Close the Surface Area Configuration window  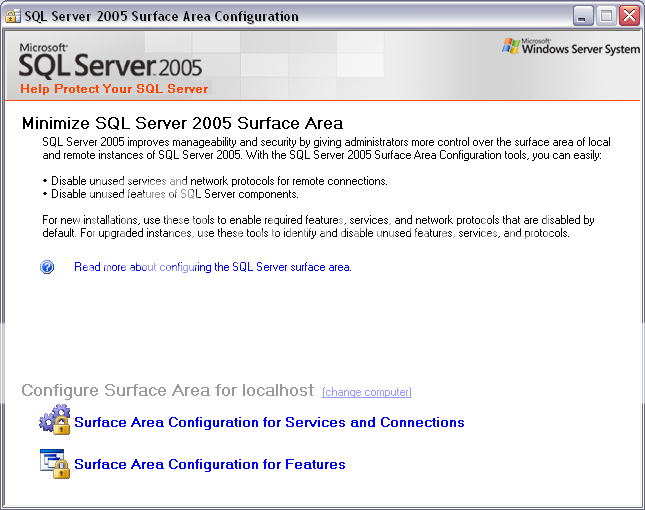[x=629, y=16]
